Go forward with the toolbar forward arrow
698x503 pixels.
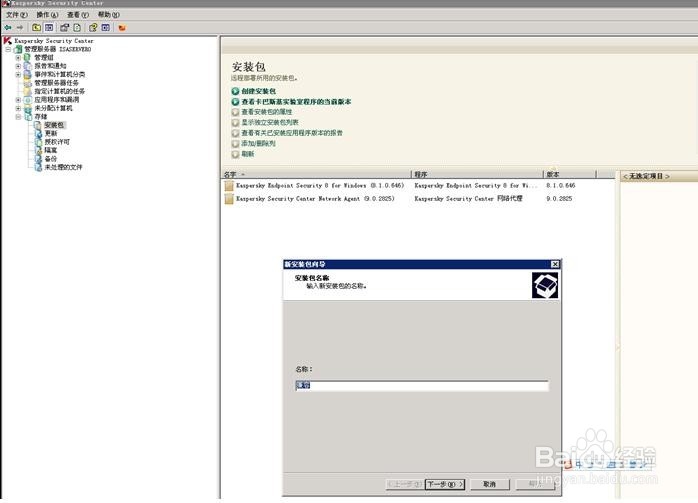(x=20, y=28)
